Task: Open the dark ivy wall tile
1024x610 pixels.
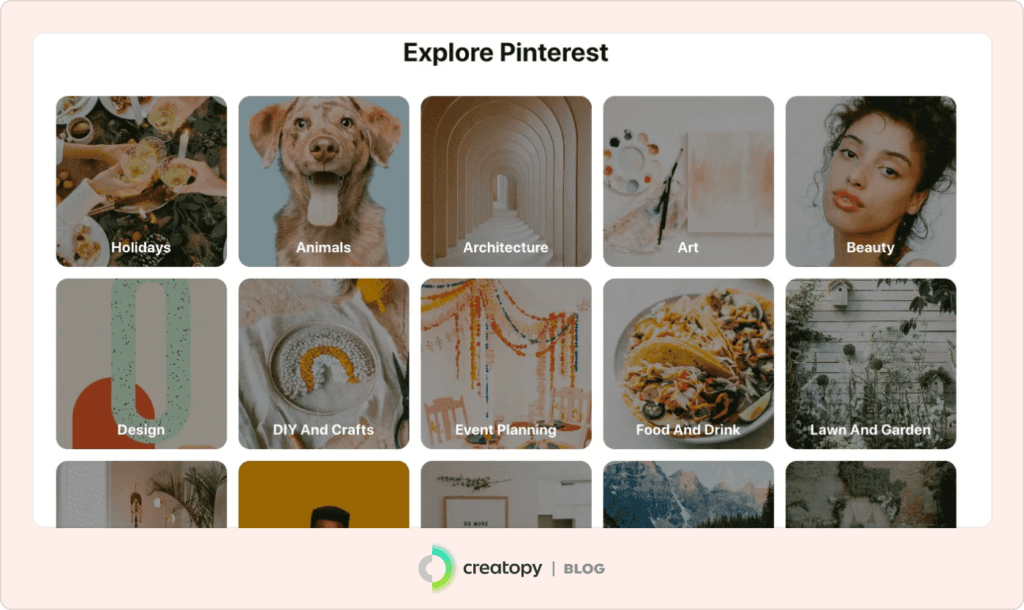Action: (871, 494)
